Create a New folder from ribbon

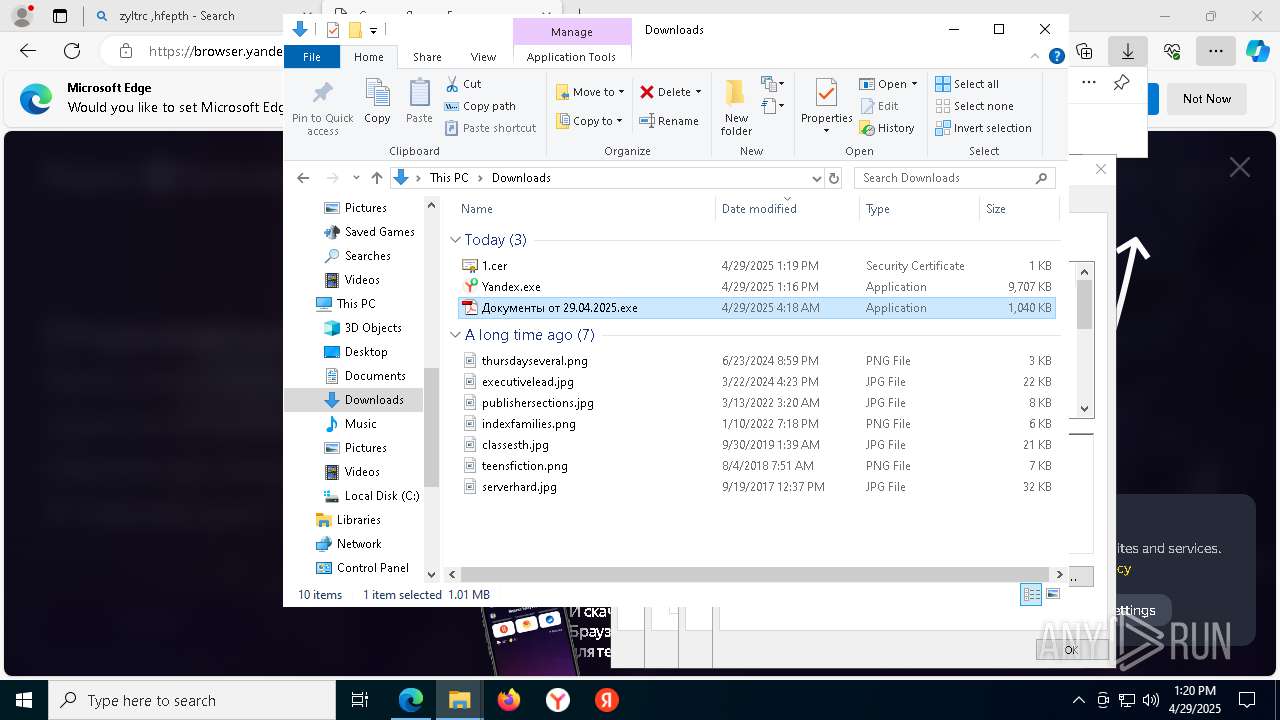pos(736,107)
